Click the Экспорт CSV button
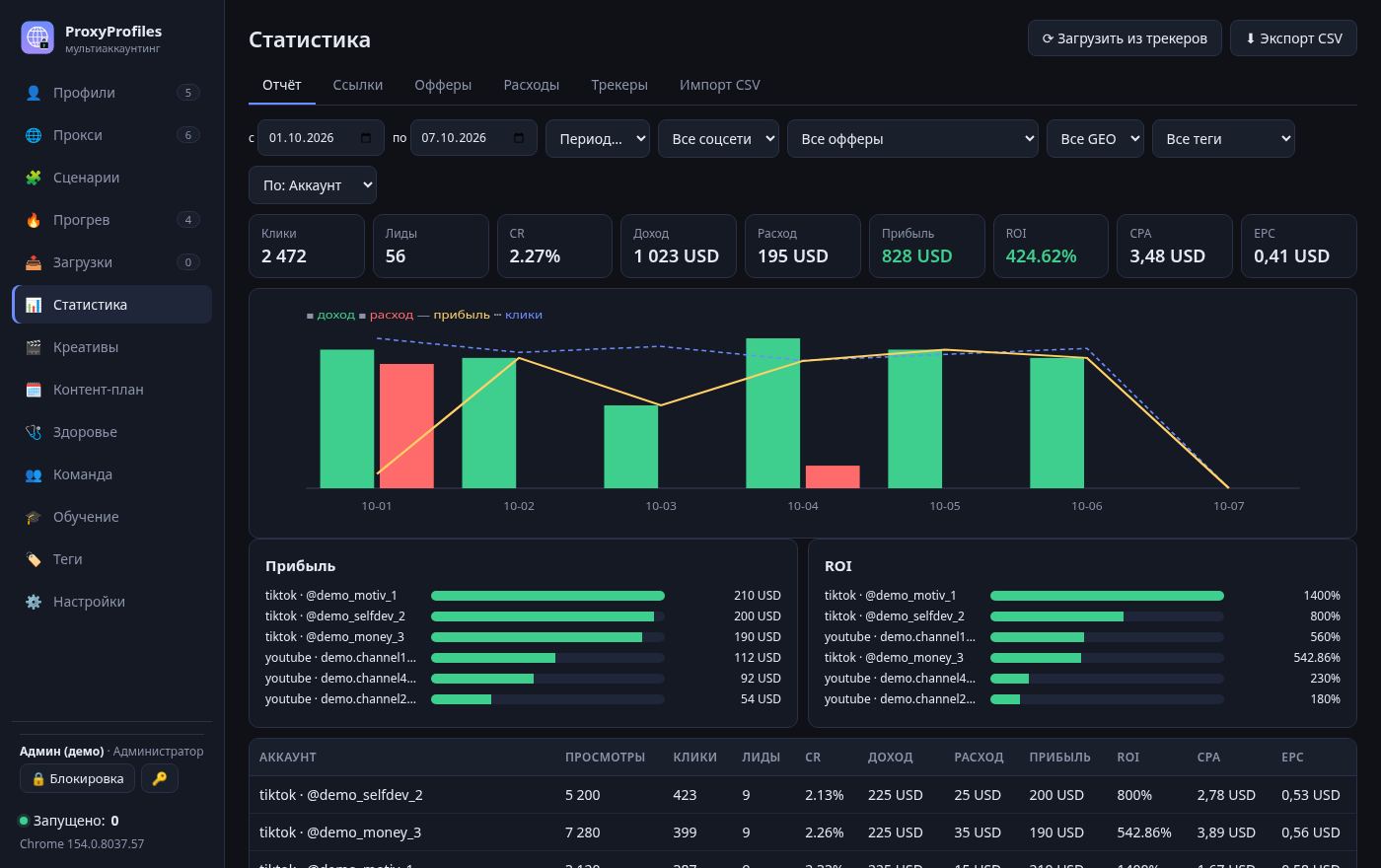This screenshot has height=868, width=1381. point(1293,38)
